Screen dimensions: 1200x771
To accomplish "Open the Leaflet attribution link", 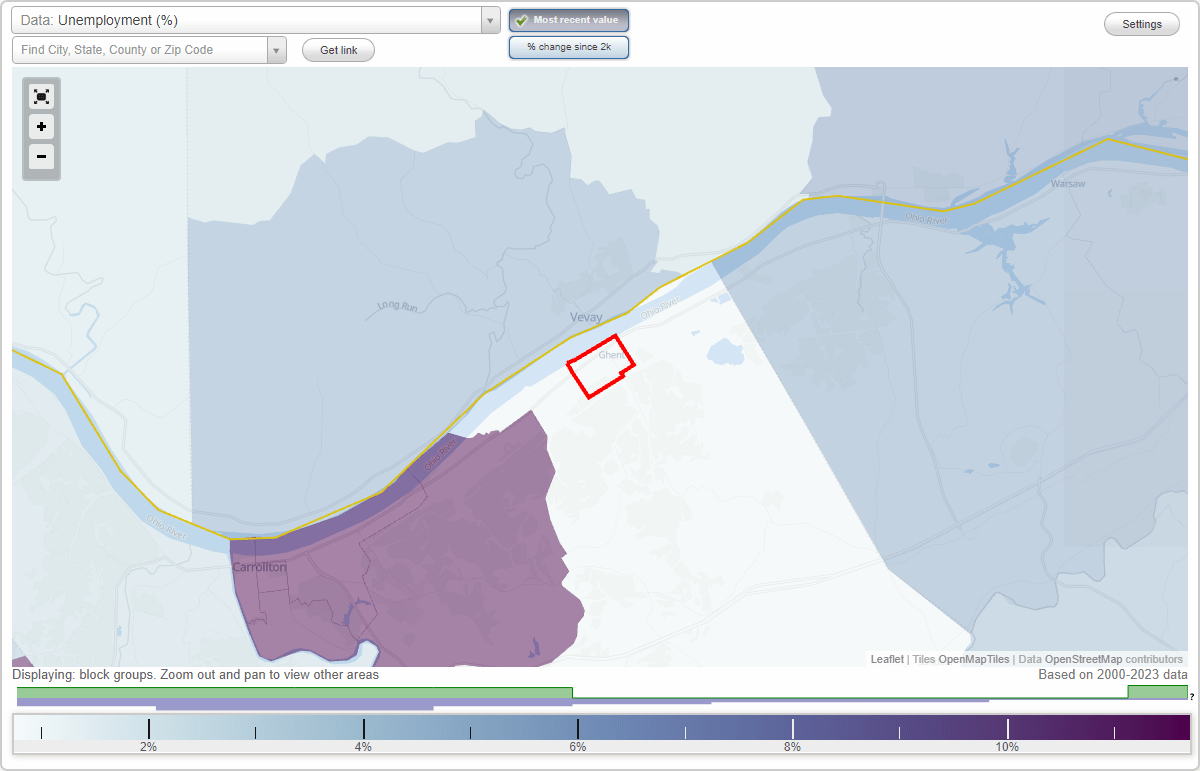I will (x=887, y=659).
